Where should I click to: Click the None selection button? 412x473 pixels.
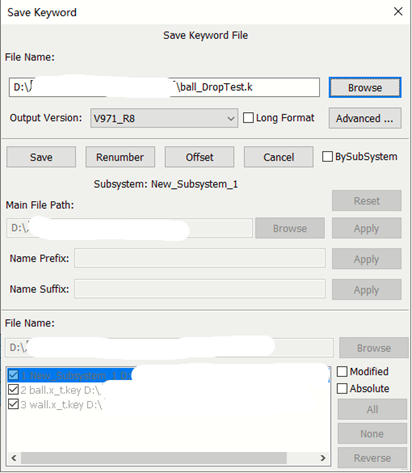point(372,433)
